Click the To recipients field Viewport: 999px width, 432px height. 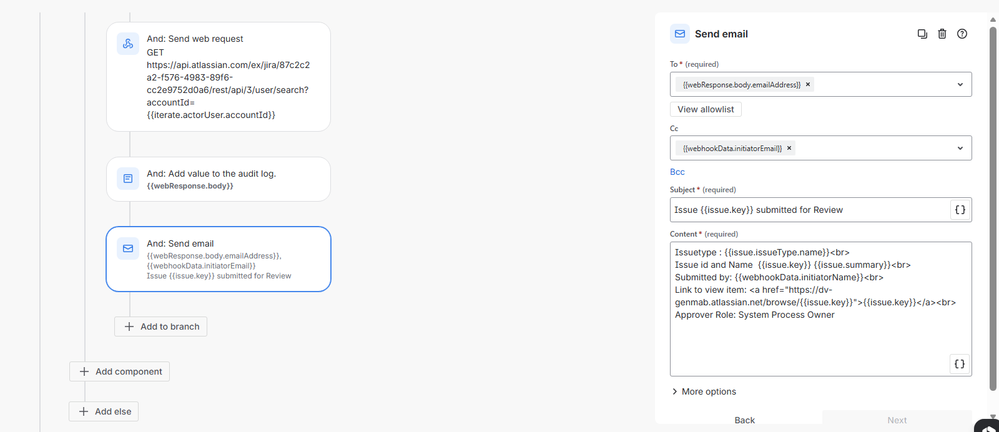tap(821, 84)
